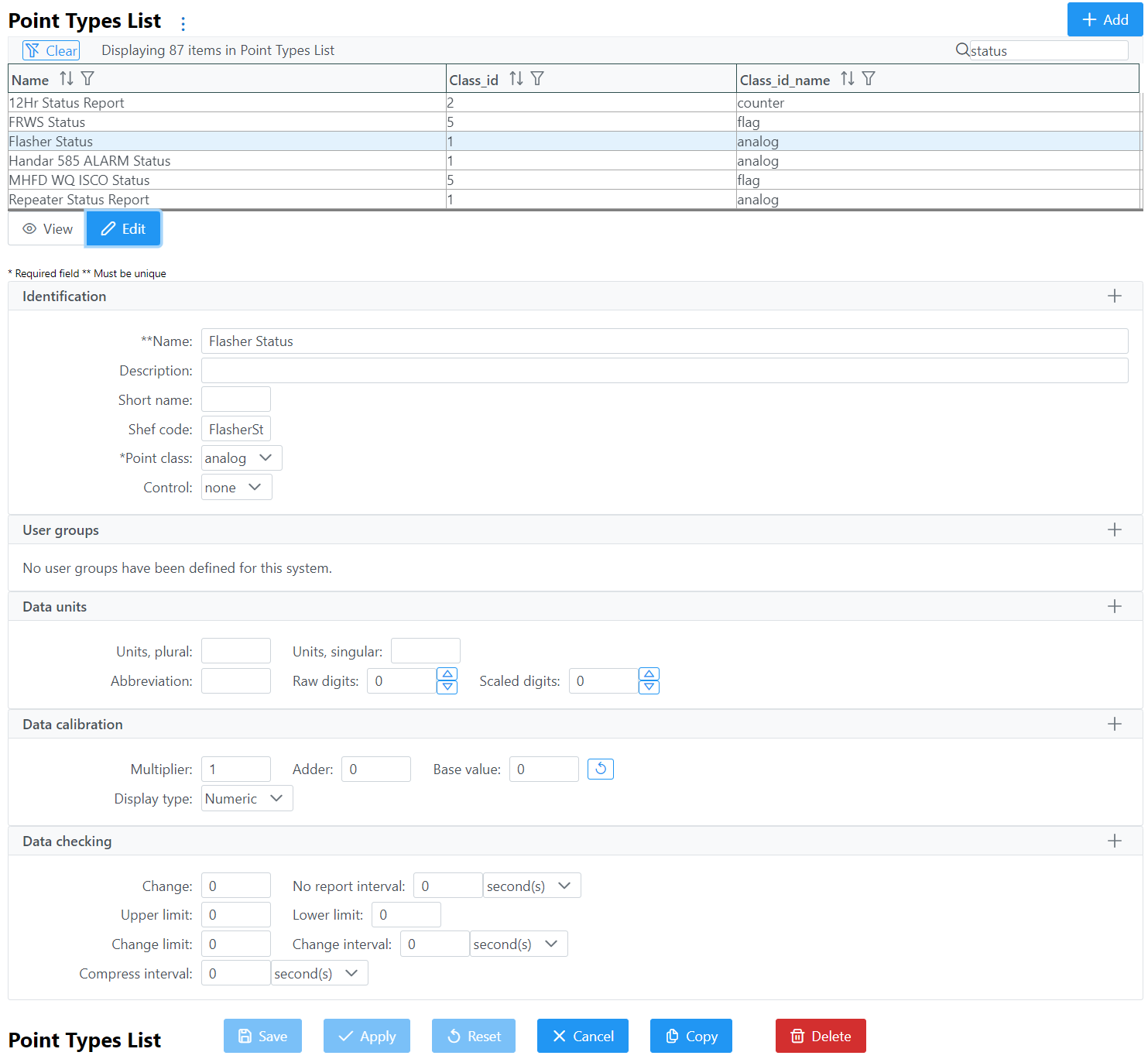Reset the Base value with refresh icon
The height and width of the screenshot is (1059, 1148).
tap(600, 769)
